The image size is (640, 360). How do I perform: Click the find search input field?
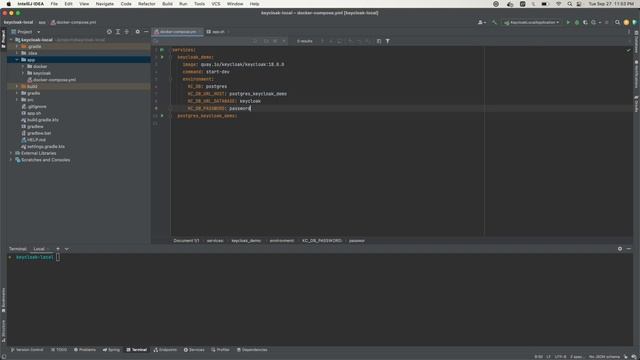click(204, 41)
